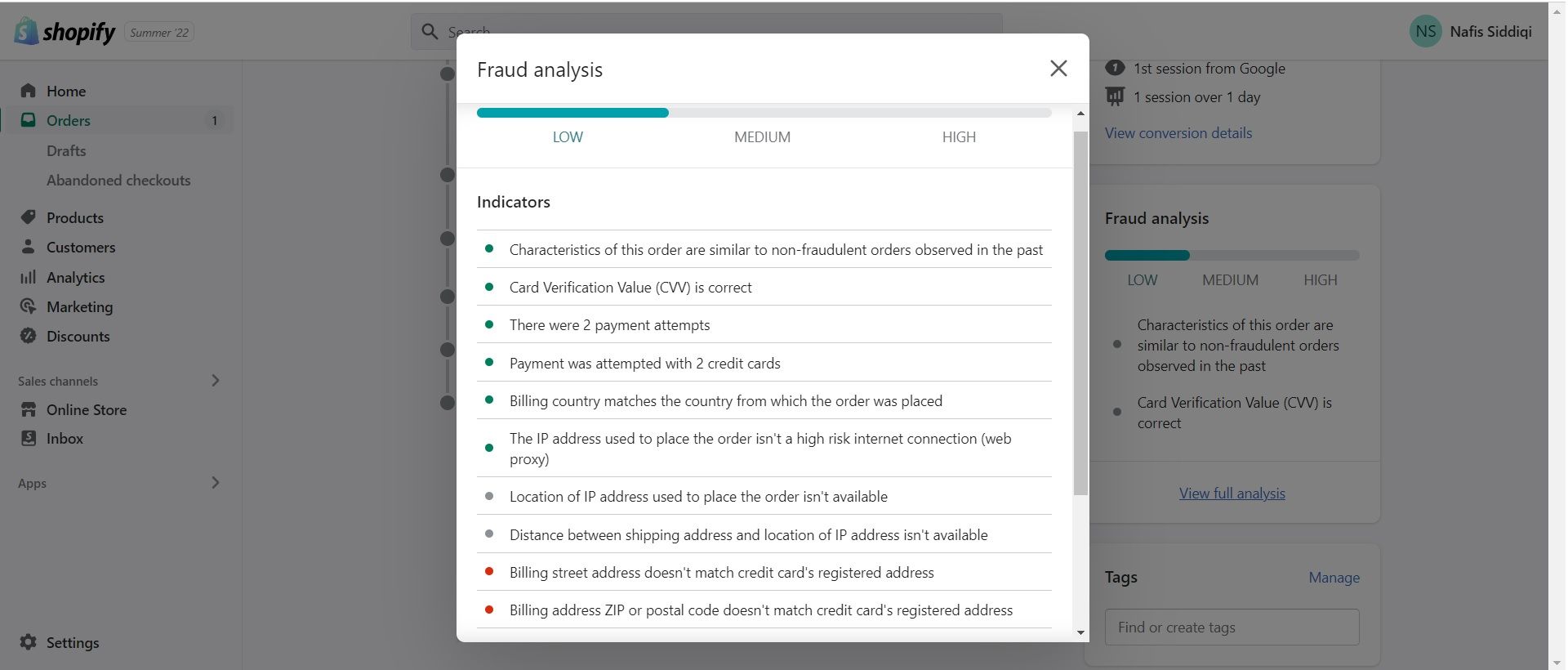The image size is (1568, 670).
Task: Click the dialog scrollbar down arrow
Action: [1080, 632]
